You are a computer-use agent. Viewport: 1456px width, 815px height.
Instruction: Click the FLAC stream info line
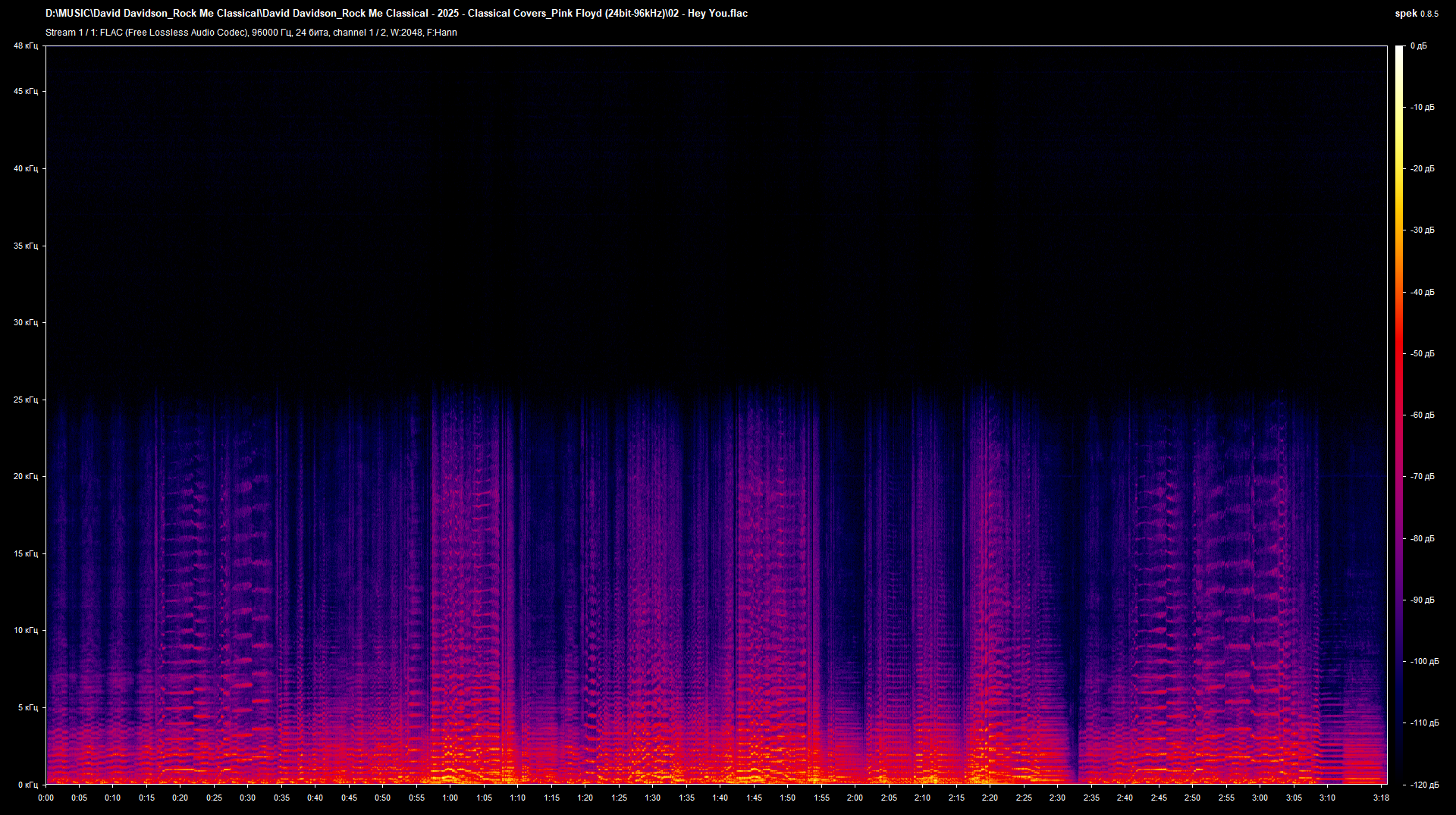pos(251,33)
